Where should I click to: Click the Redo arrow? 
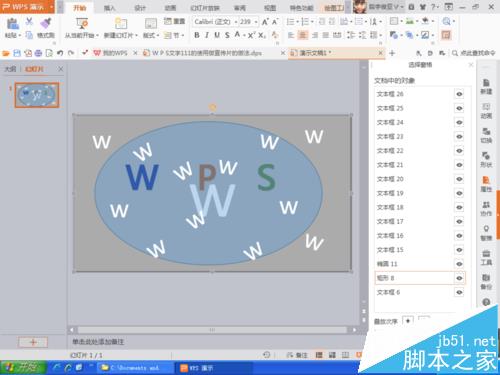(x=71, y=53)
